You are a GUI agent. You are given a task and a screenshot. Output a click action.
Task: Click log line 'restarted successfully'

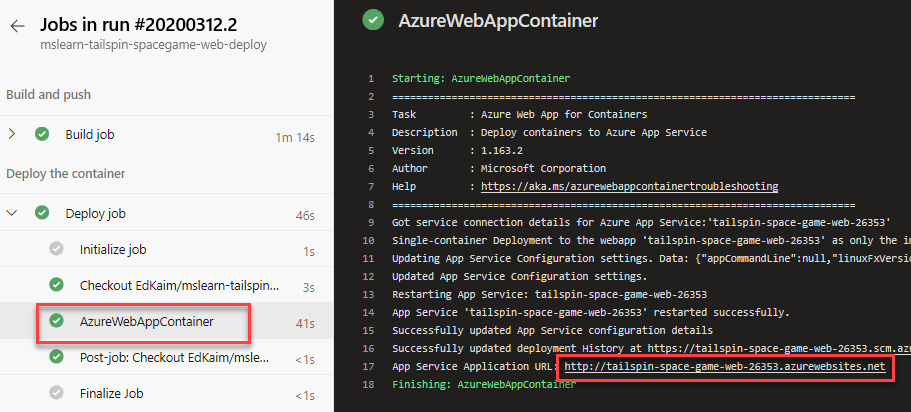pyautogui.click(x=591, y=313)
